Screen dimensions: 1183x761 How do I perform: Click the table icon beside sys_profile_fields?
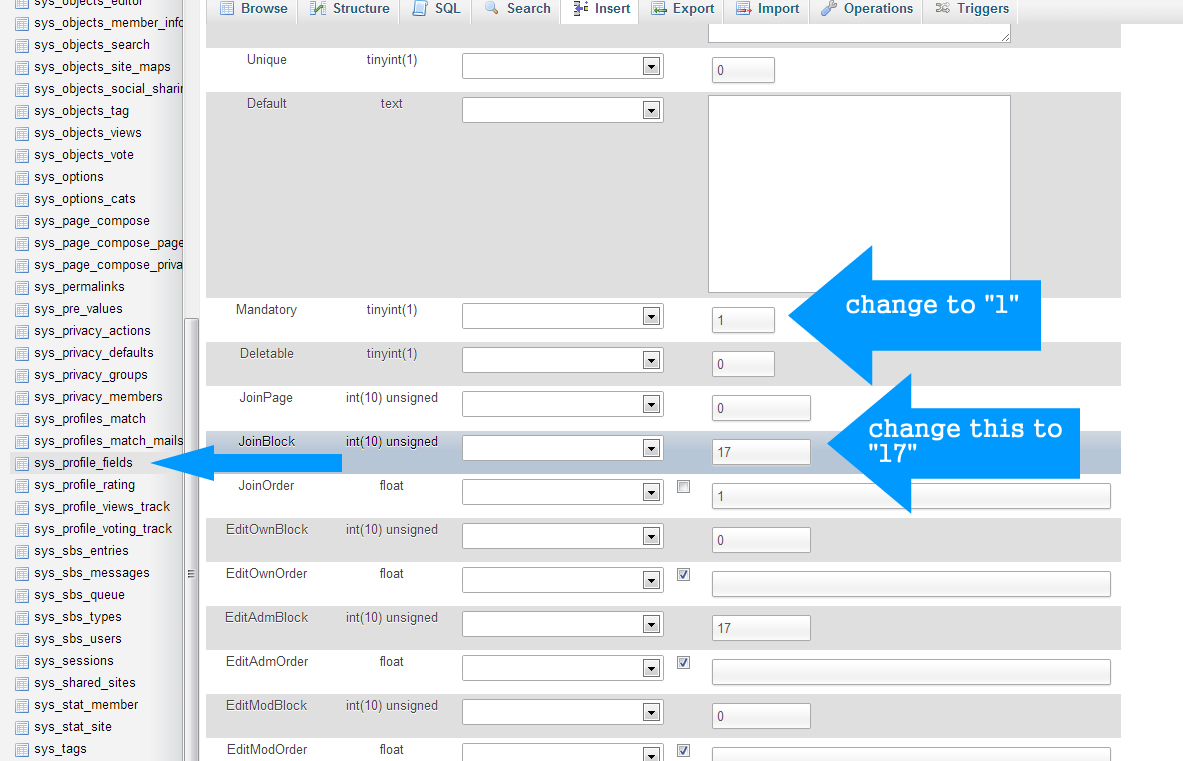21,463
